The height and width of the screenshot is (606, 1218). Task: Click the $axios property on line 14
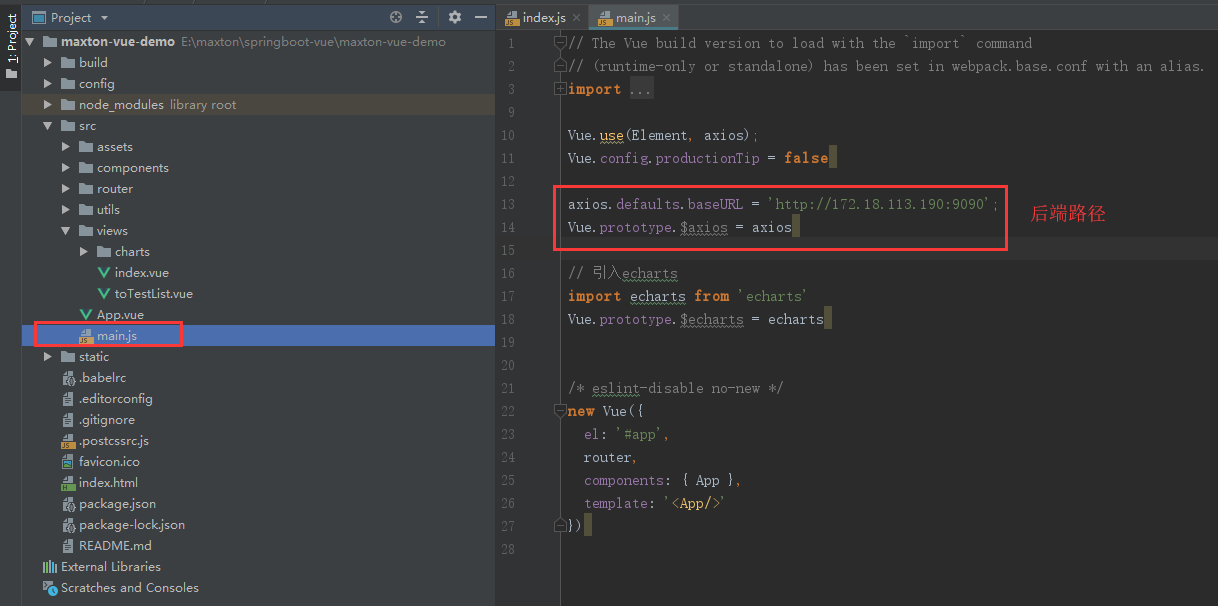coord(703,227)
